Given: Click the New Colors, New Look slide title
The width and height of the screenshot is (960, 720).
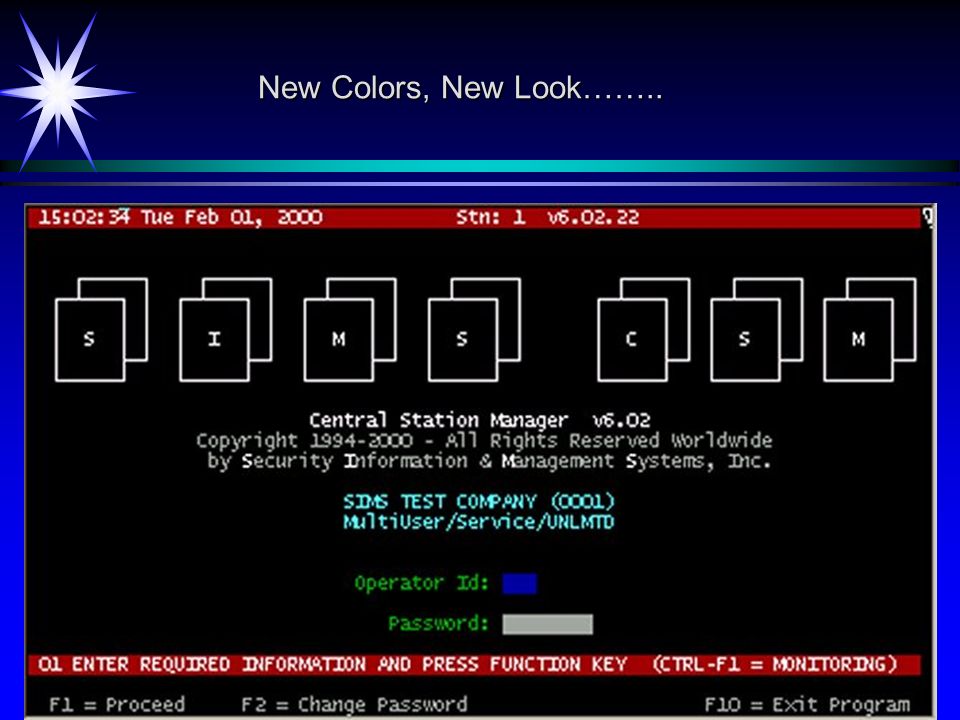Looking at the screenshot, I should 460,88.
